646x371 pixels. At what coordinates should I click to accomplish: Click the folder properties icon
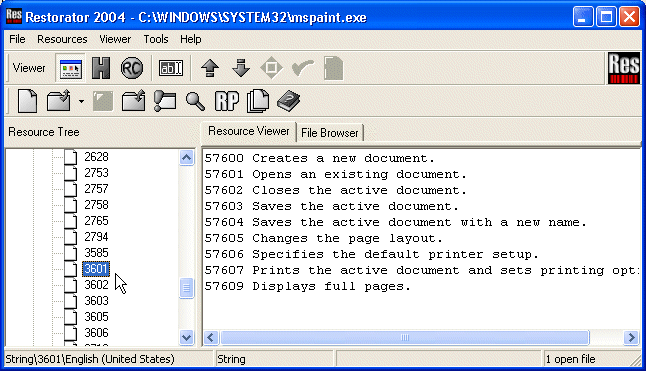tap(165, 101)
